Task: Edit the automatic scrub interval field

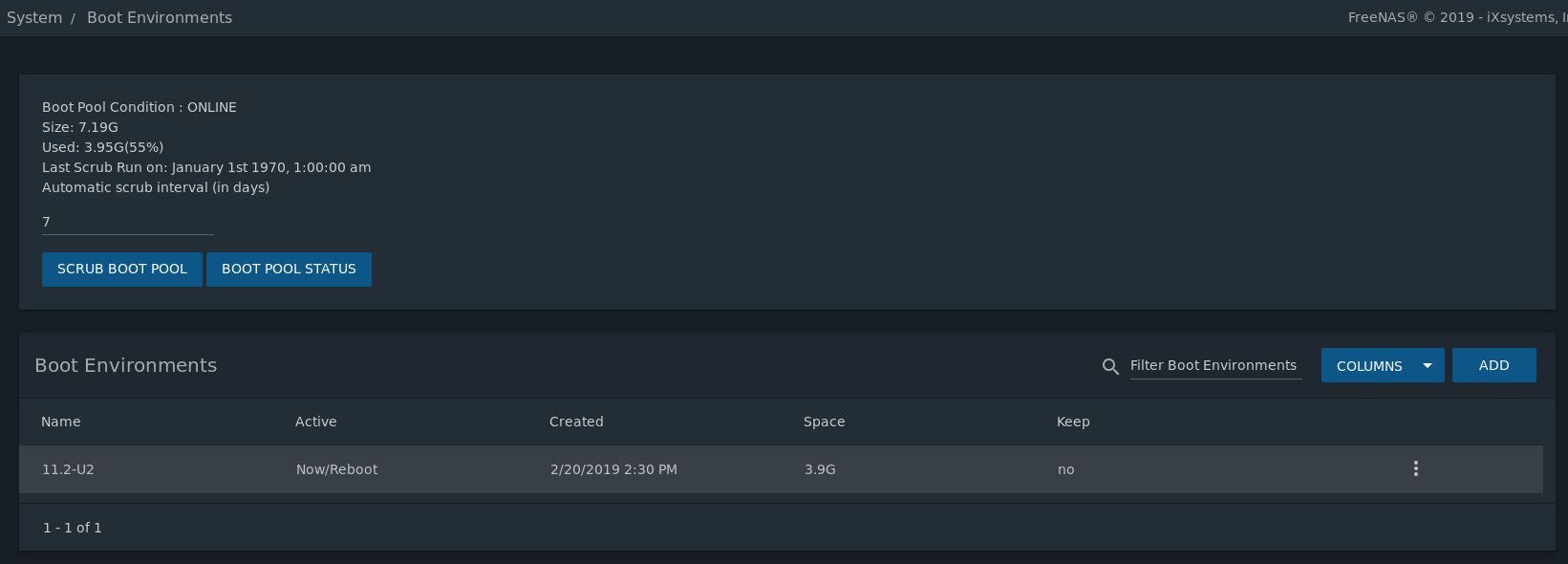Action: coord(128,222)
